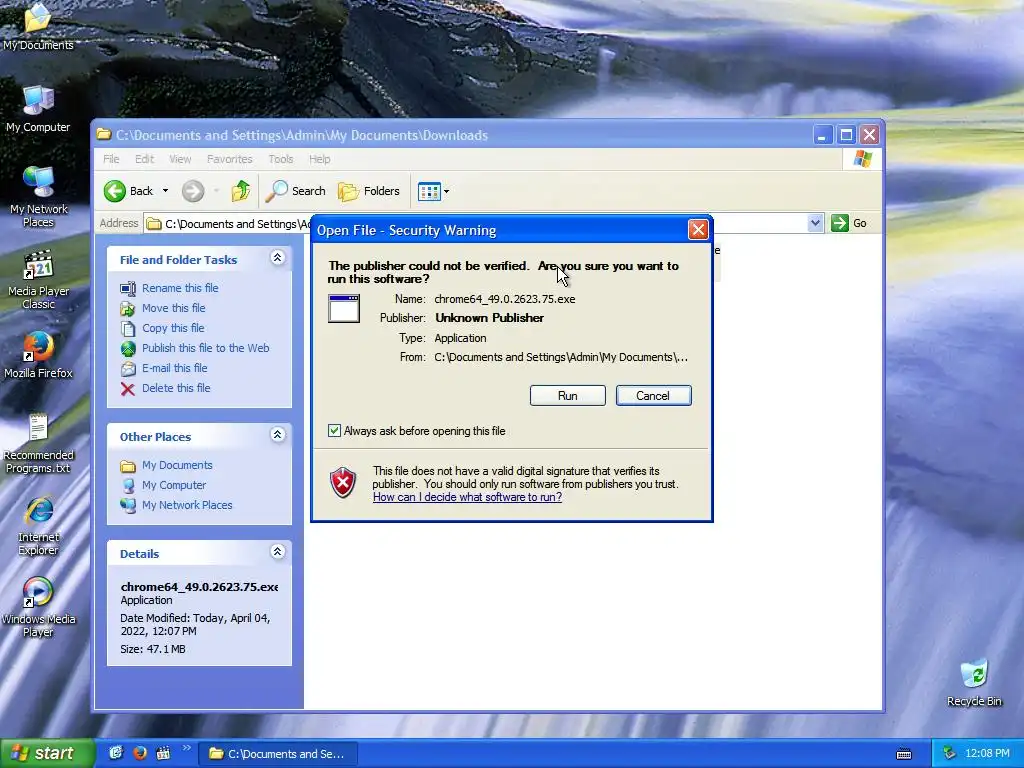Click Publish this file to the Web
The height and width of the screenshot is (768, 1024).
pyautogui.click(x=206, y=348)
